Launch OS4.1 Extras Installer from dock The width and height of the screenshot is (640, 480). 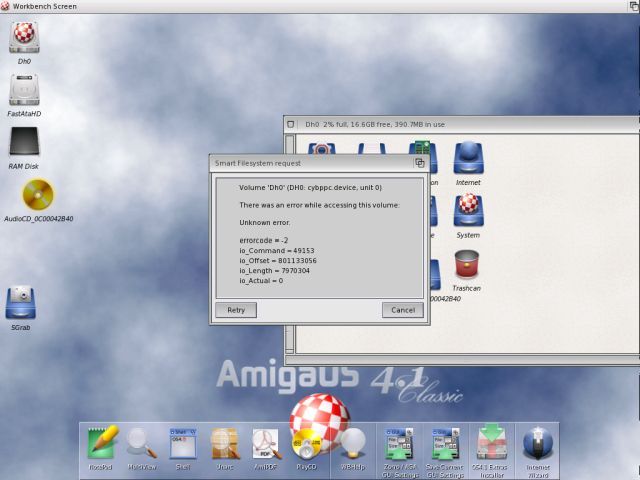pos(492,442)
